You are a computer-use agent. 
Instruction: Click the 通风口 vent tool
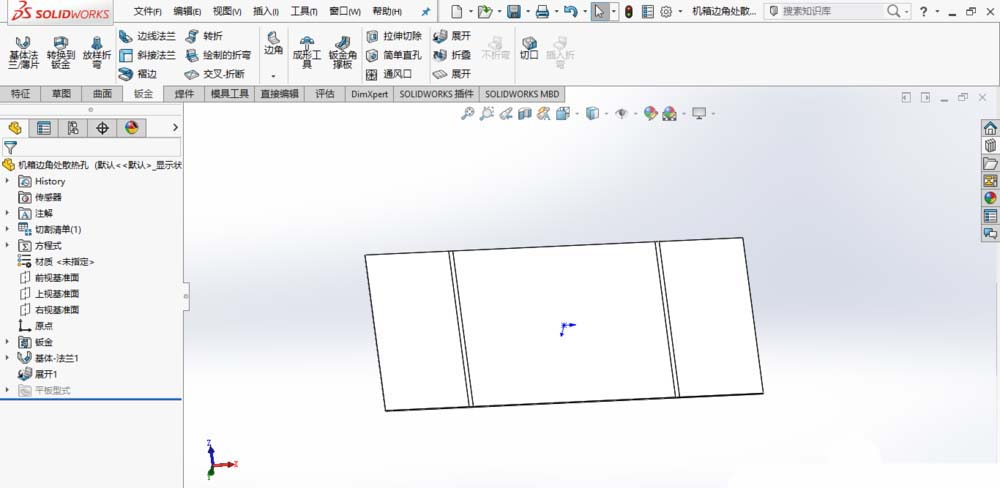click(389, 74)
